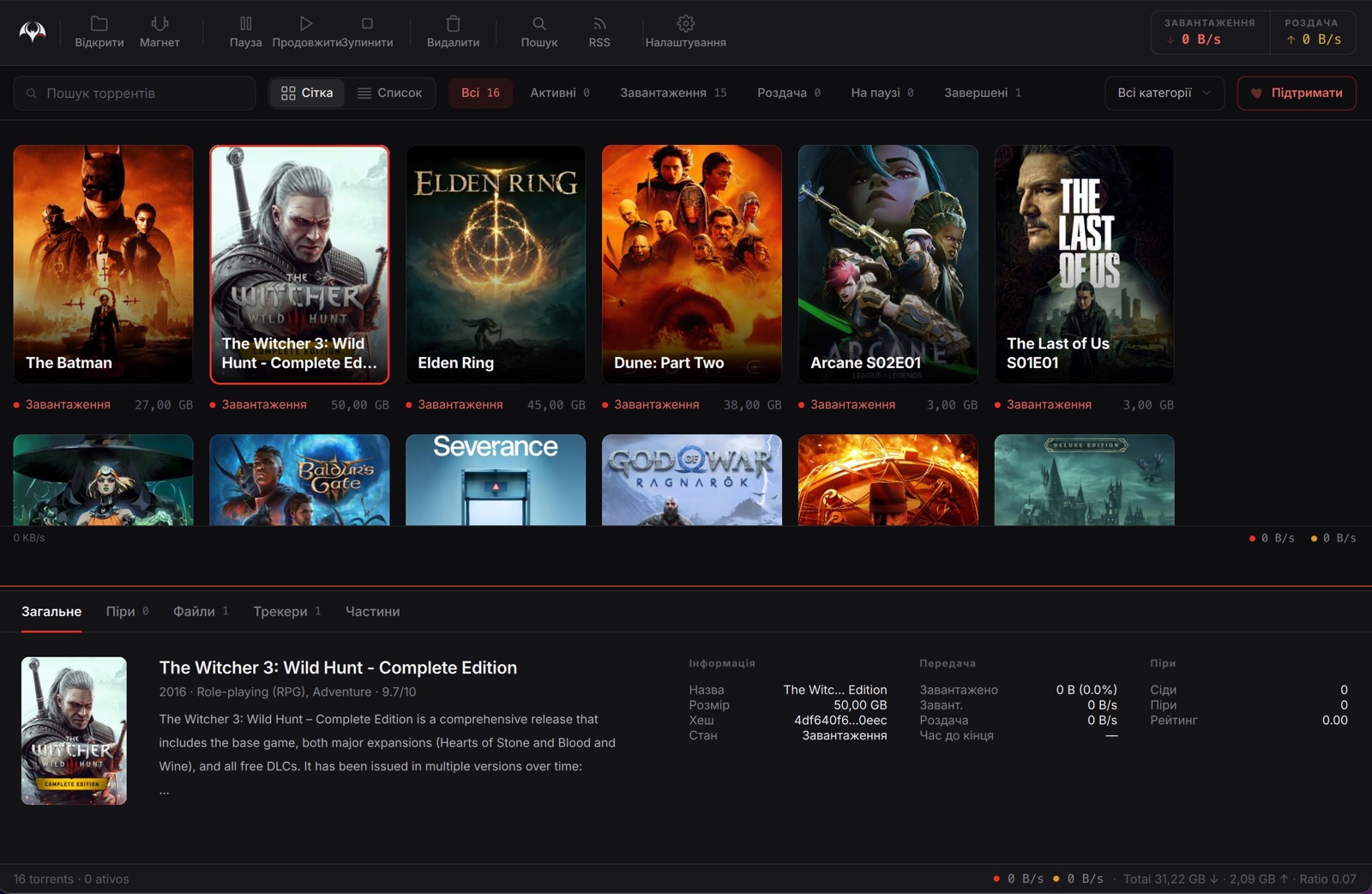This screenshot has height=894, width=1372.
Task: Switch to Список list view
Action: click(x=390, y=93)
